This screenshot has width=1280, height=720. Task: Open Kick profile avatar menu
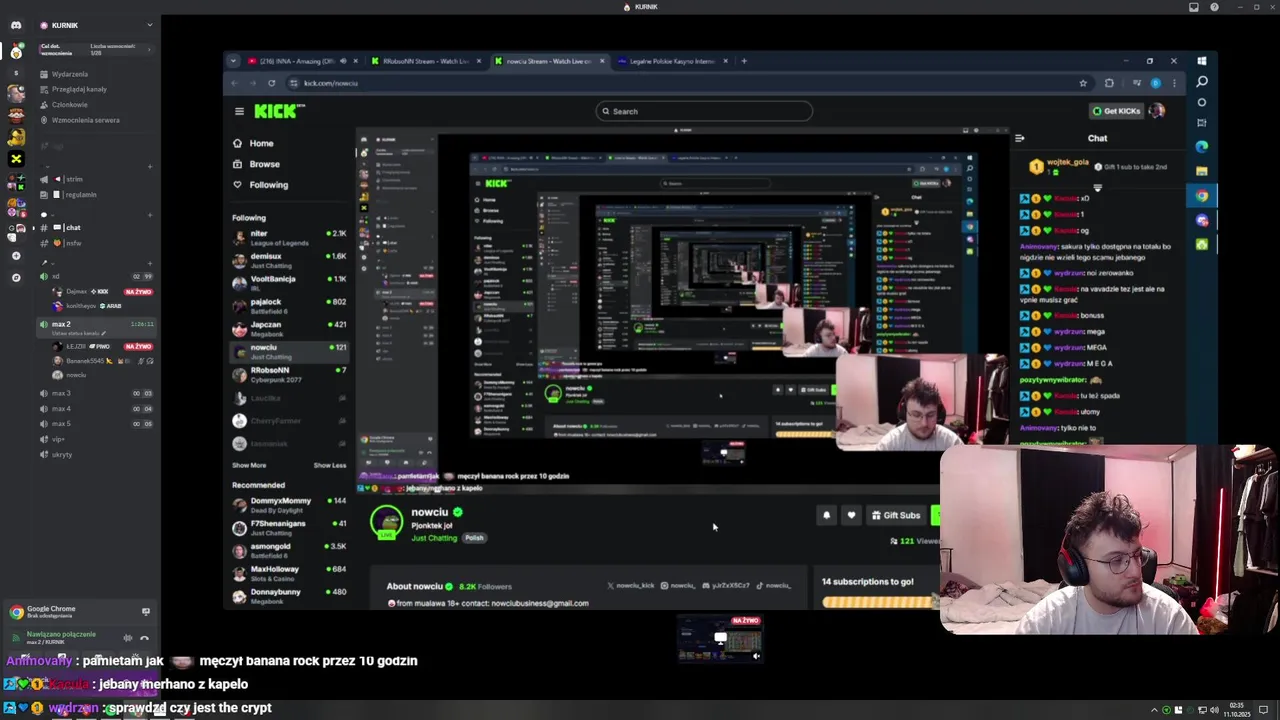(1157, 111)
